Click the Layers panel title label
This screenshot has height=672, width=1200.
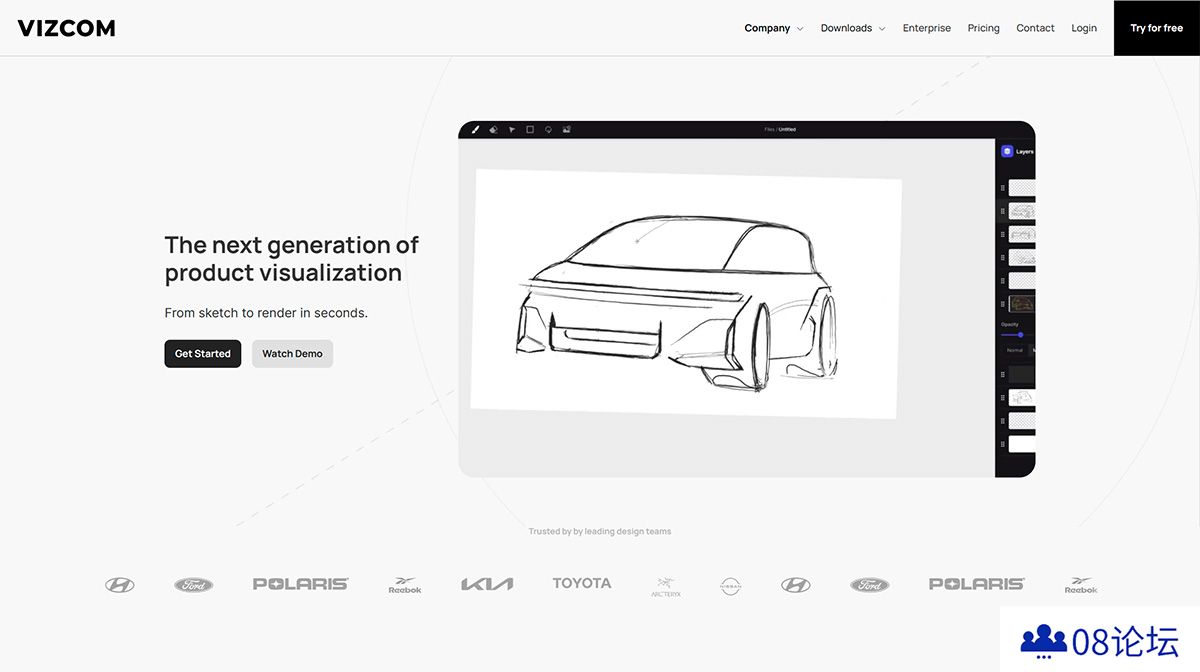point(1025,152)
